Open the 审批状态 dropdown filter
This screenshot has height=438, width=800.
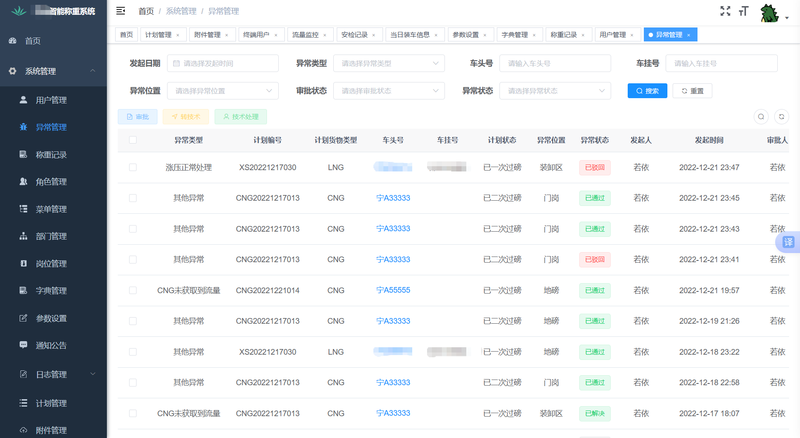click(390, 90)
